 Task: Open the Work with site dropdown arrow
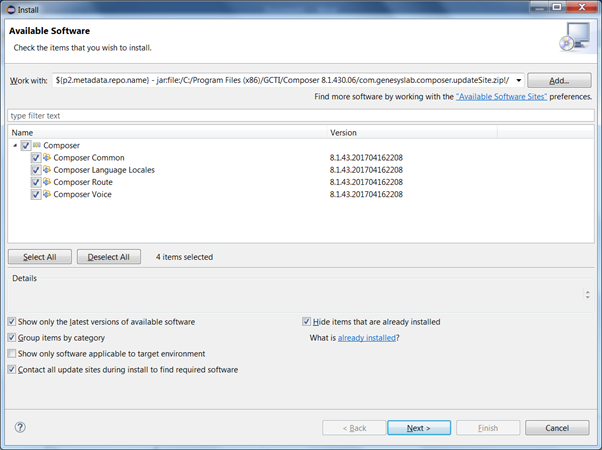tap(518, 80)
